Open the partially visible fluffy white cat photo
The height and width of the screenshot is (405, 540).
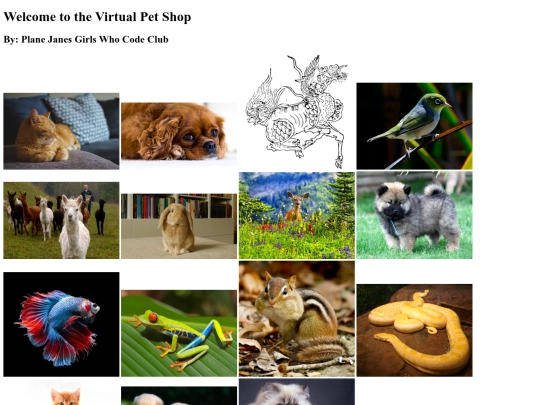pyautogui.click(x=297, y=392)
